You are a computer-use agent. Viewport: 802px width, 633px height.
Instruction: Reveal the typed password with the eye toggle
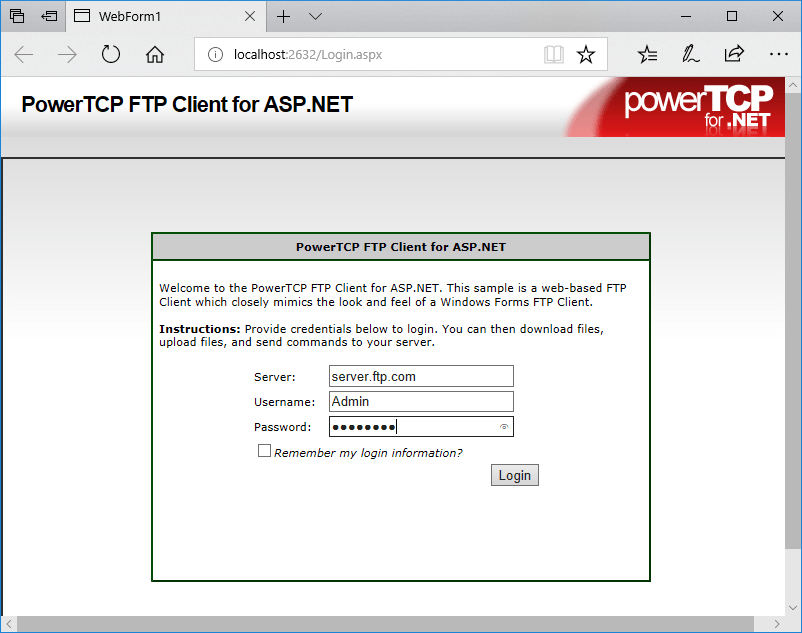click(x=504, y=426)
